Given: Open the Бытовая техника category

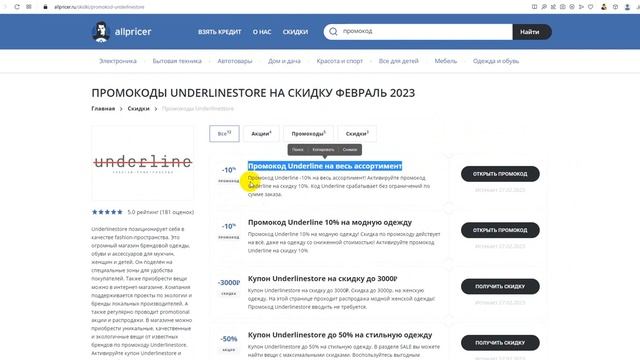Looking at the screenshot, I should click(177, 61).
